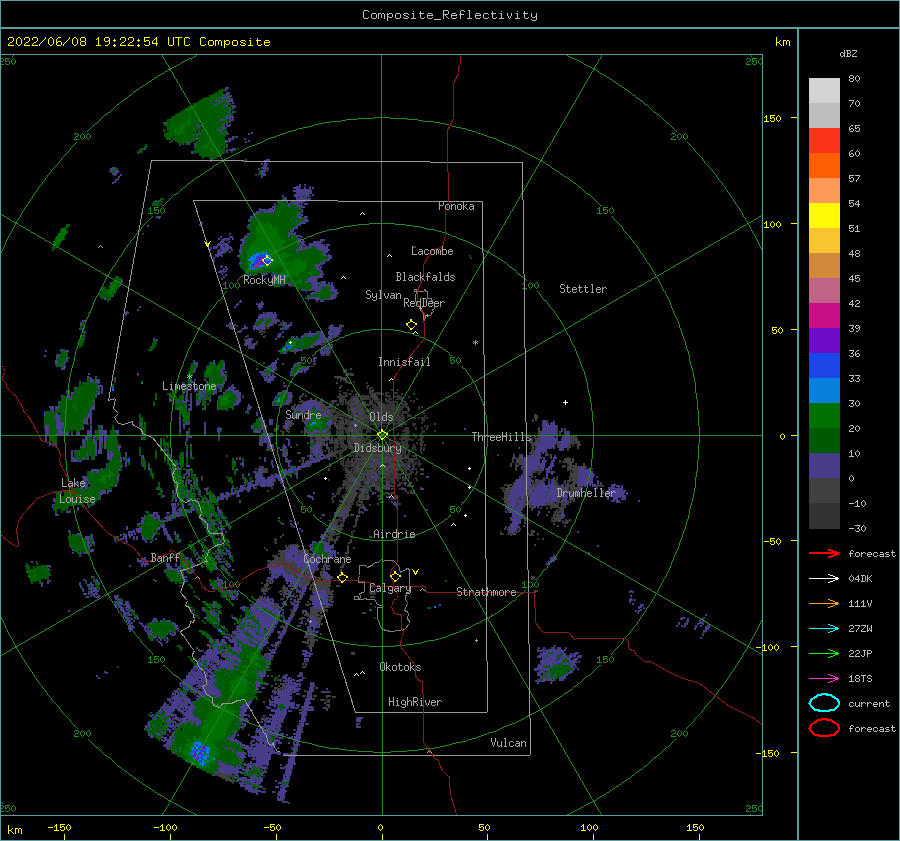The image size is (900, 841).
Task: Click the blue storm cell near RockyMH
Action: pos(258,261)
